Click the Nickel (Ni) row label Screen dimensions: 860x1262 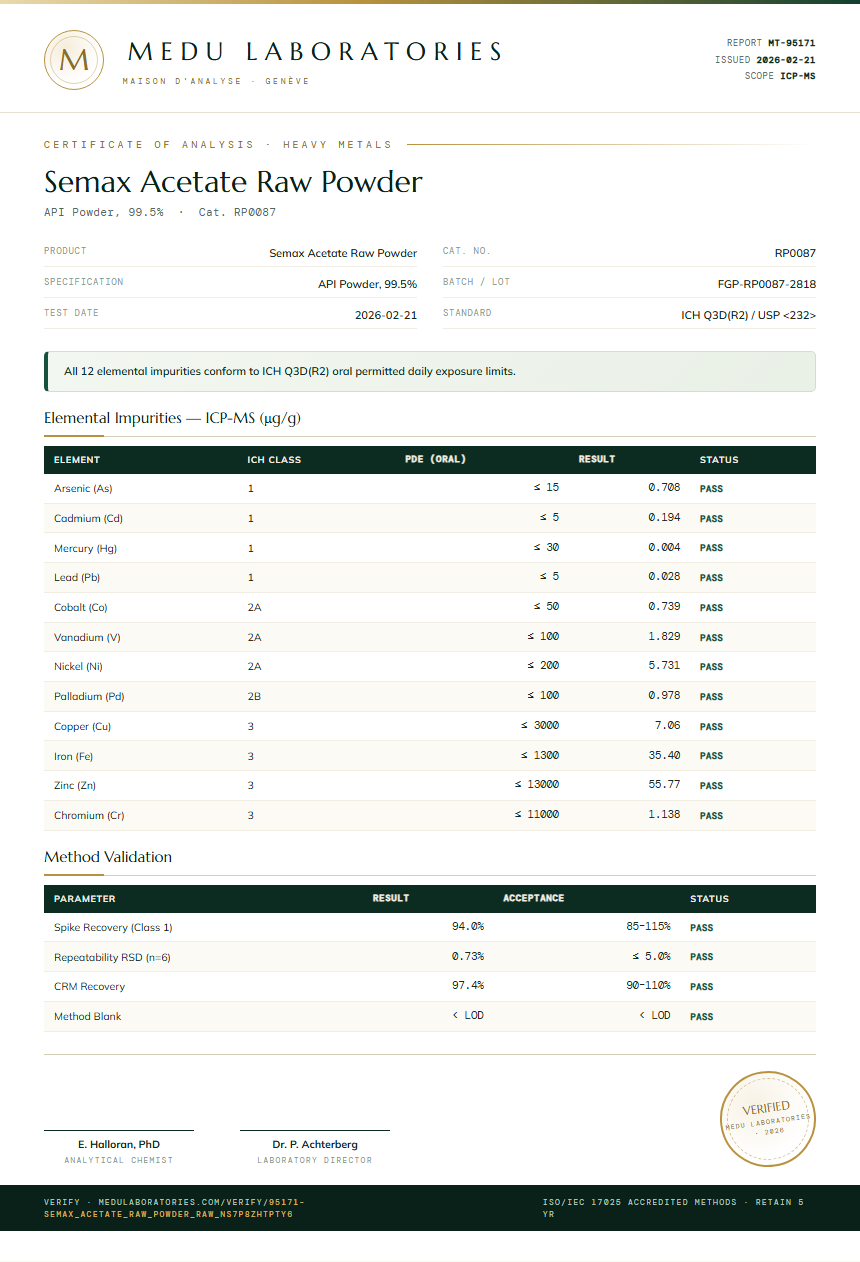point(78,667)
